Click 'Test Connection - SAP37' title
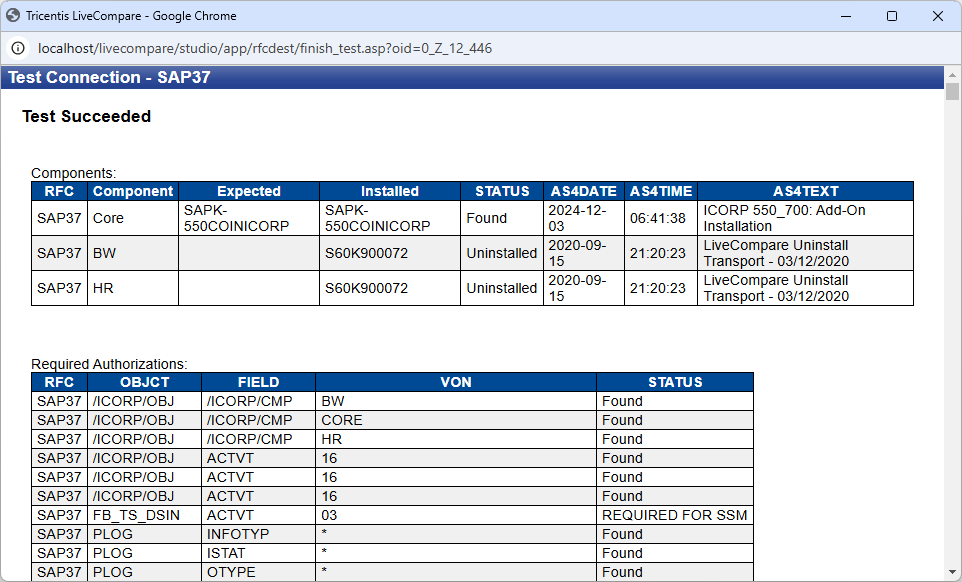The height and width of the screenshot is (582, 962). [109, 77]
